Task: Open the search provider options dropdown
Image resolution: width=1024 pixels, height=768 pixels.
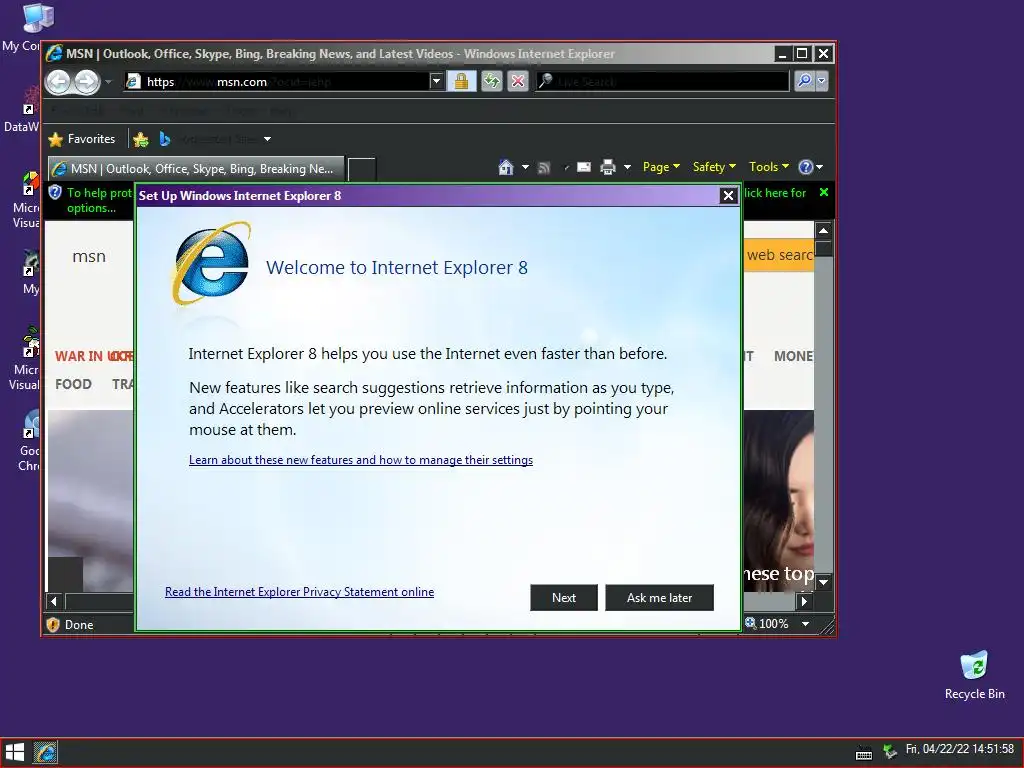Action: tap(822, 81)
